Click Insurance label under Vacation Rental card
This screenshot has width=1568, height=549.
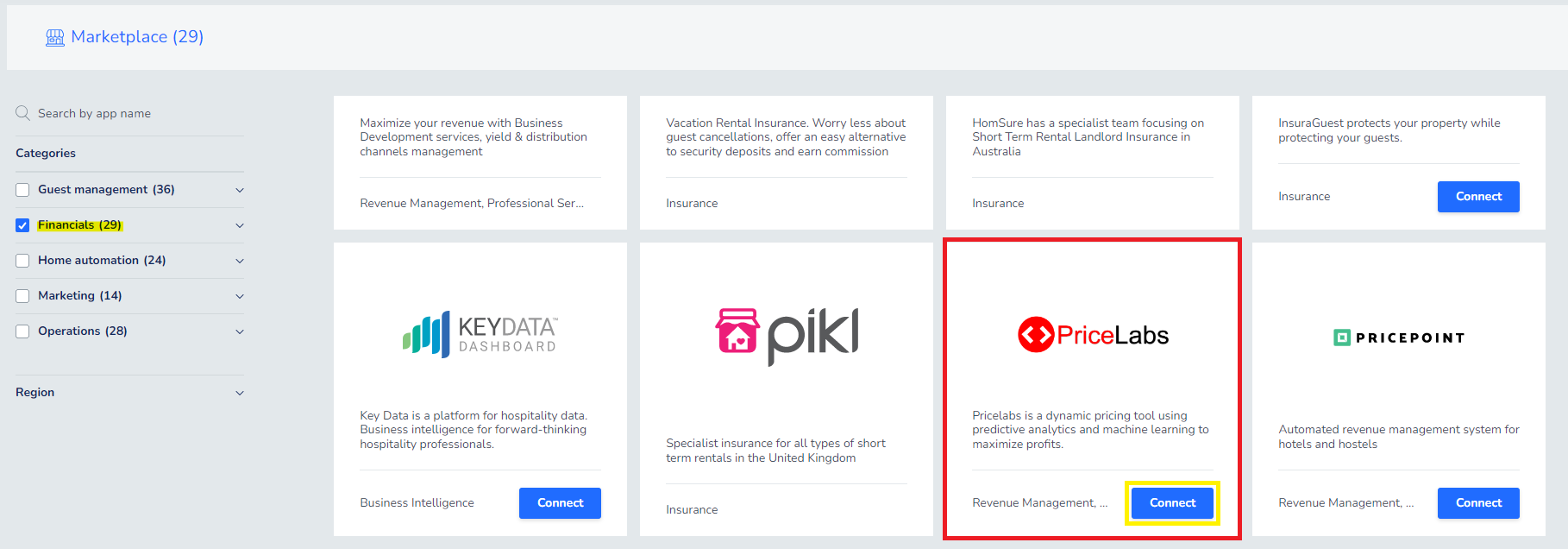click(x=692, y=203)
